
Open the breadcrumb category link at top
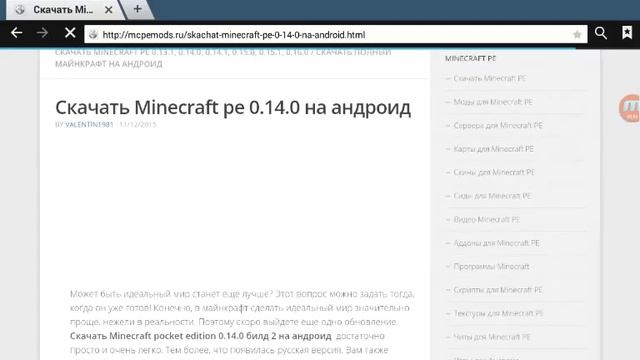[223, 58]
